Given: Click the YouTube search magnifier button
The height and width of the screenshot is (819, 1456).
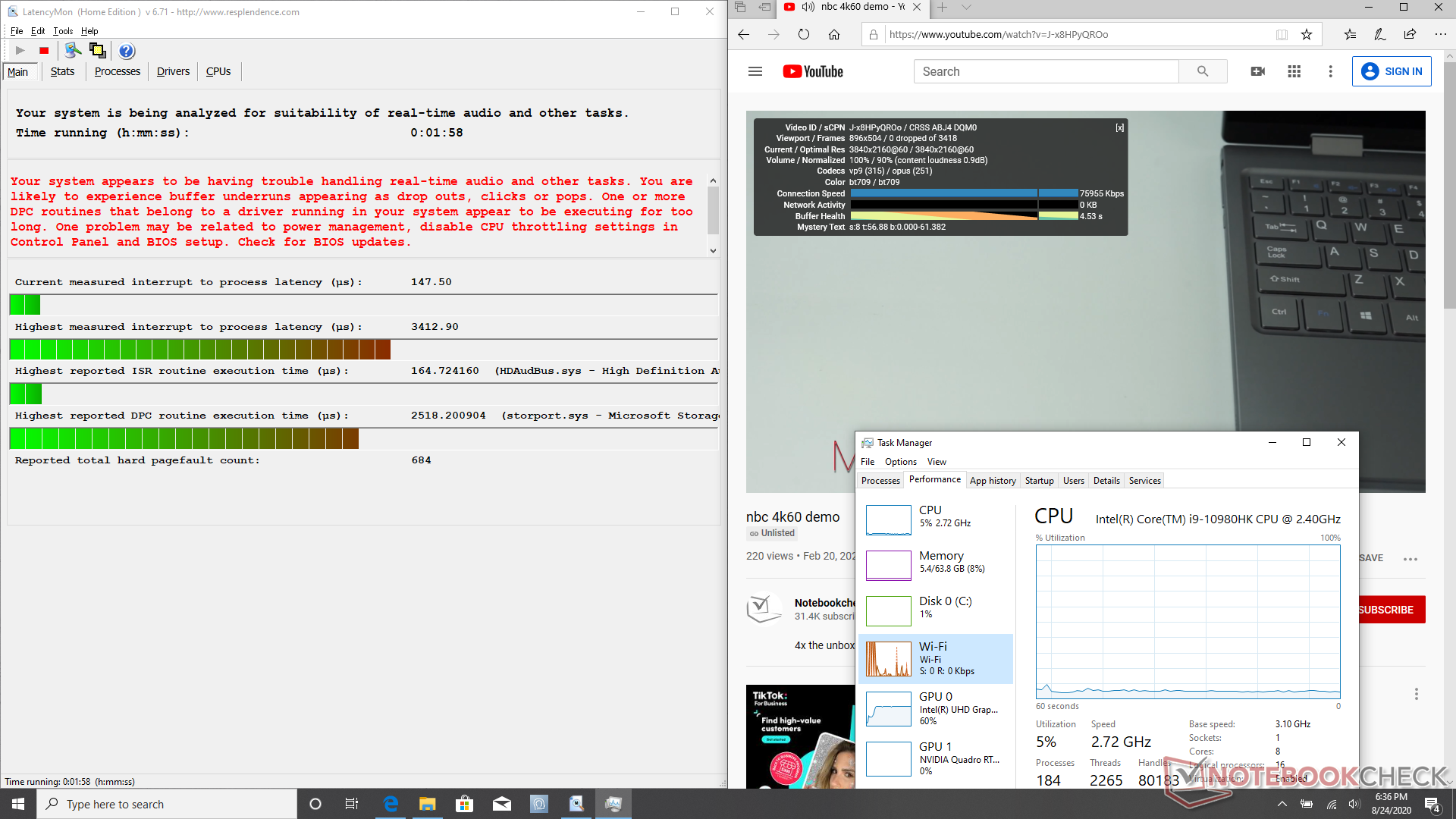Looking at the screenshot, I should (1203, 71).
